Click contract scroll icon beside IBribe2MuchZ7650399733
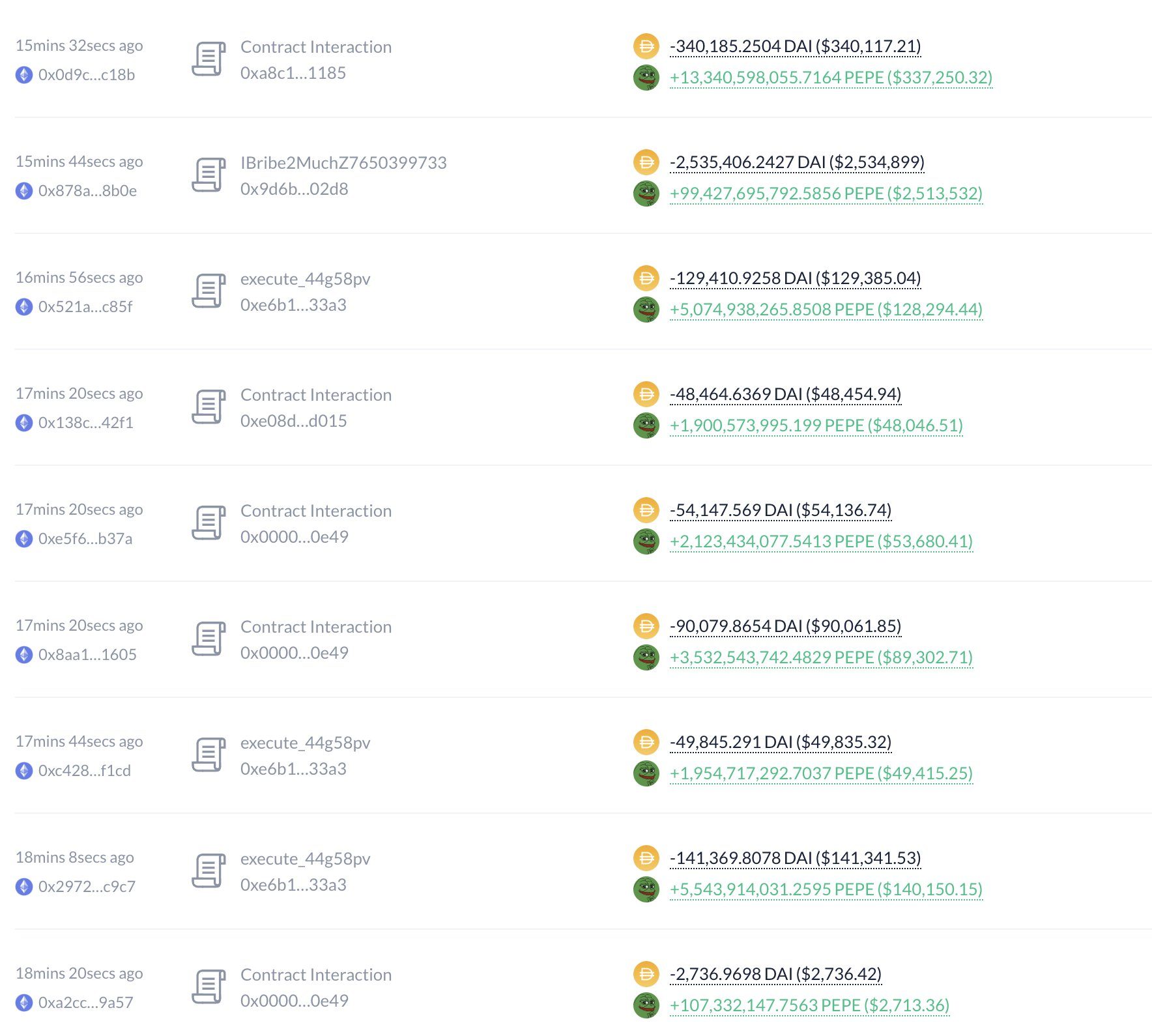Screen dimensions: 1152x1036 pyautogui.click(x=209, y=175)
